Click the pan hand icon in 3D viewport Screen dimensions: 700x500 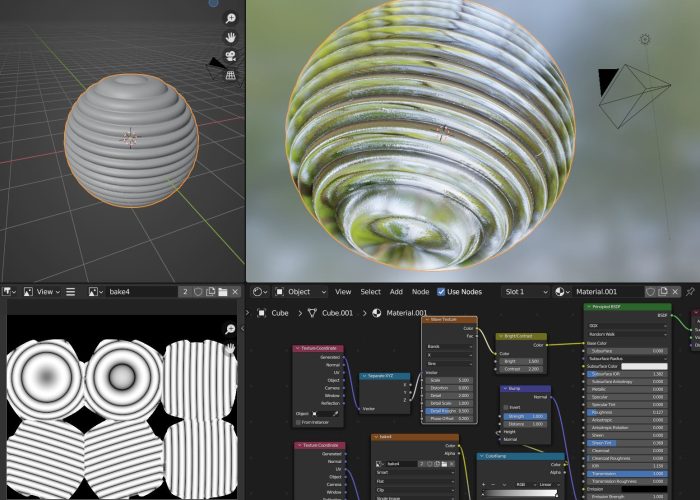coord(230,37)
